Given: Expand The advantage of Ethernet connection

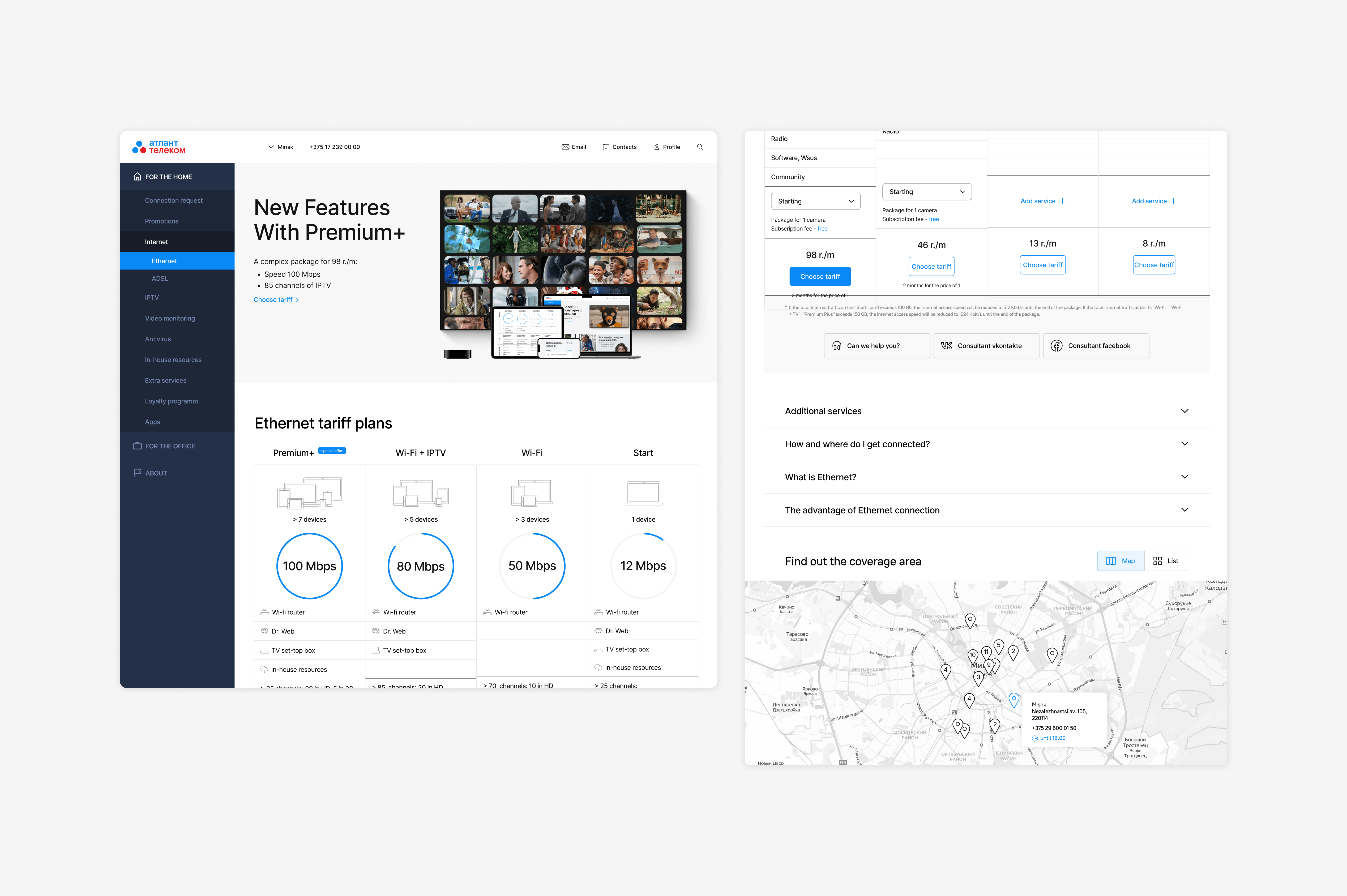Looking at the screenshot, I should tap(987, 510).
